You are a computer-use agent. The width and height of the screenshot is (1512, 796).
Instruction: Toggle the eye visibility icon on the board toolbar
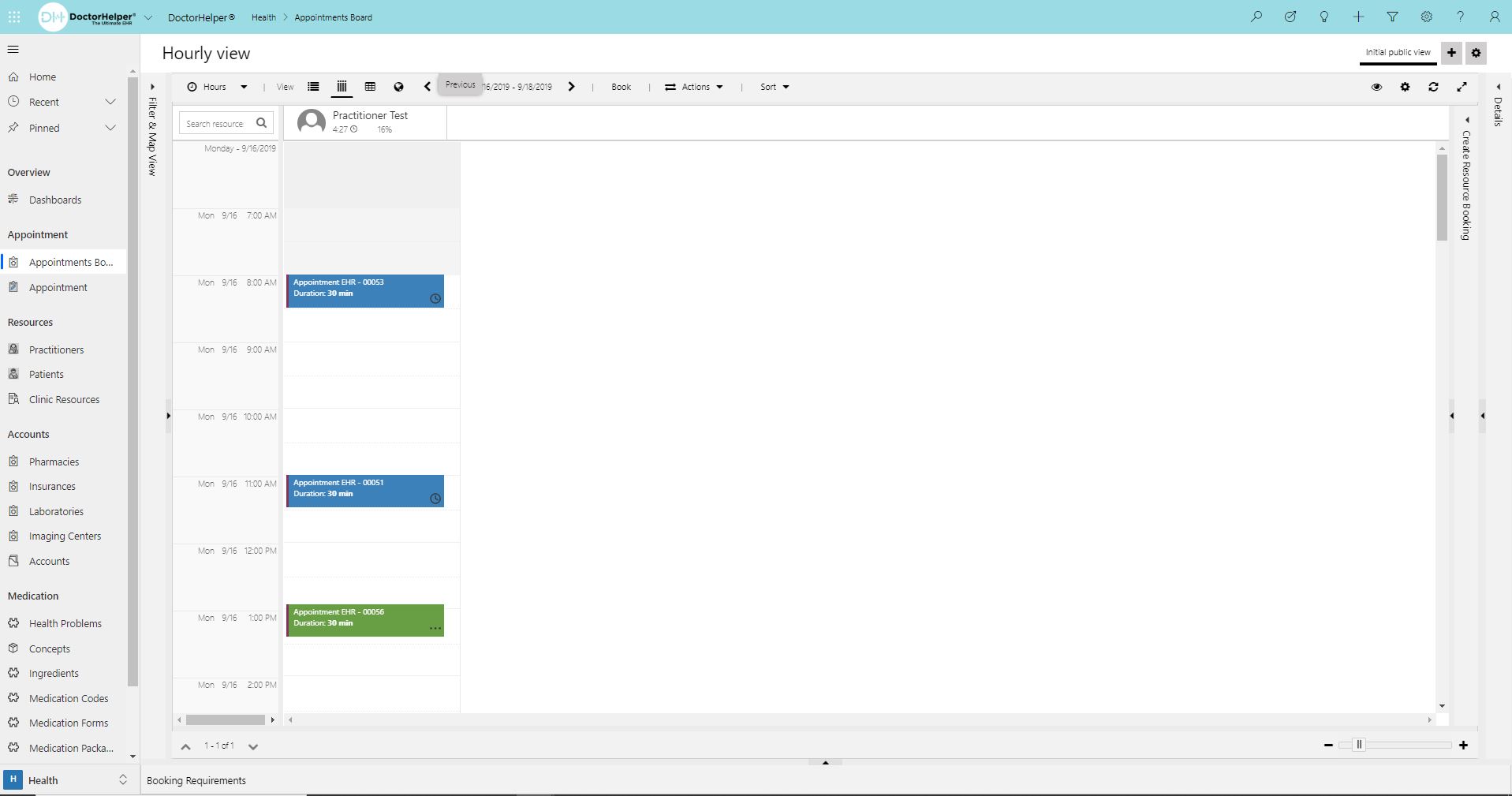1376,87
